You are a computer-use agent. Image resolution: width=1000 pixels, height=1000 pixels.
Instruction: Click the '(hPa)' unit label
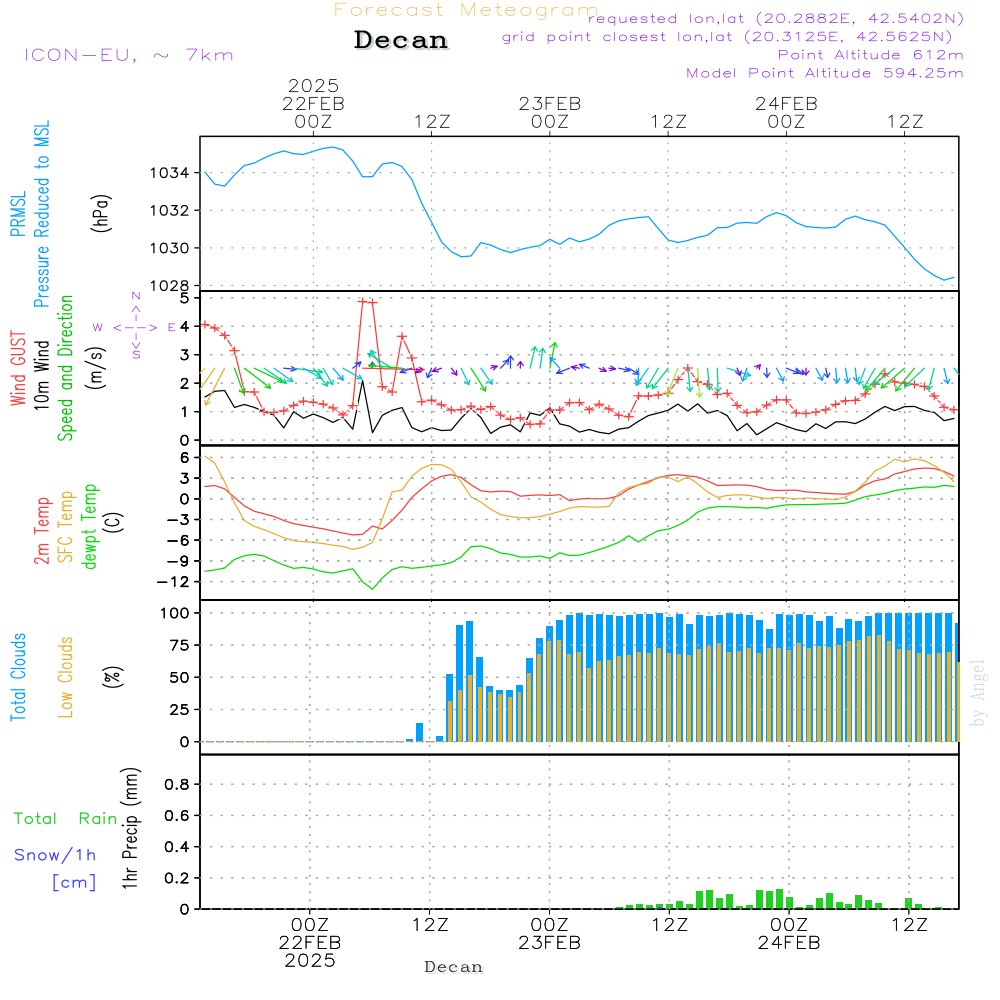click(x=101, y=214)
